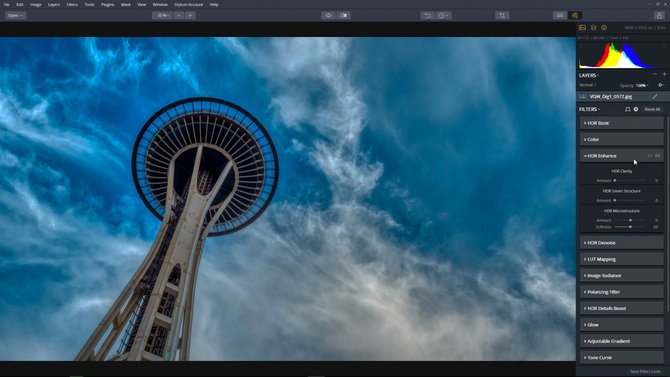670x377 pixels.
Task: Zoom in with the plus button
Action: [x=190, y=15]
